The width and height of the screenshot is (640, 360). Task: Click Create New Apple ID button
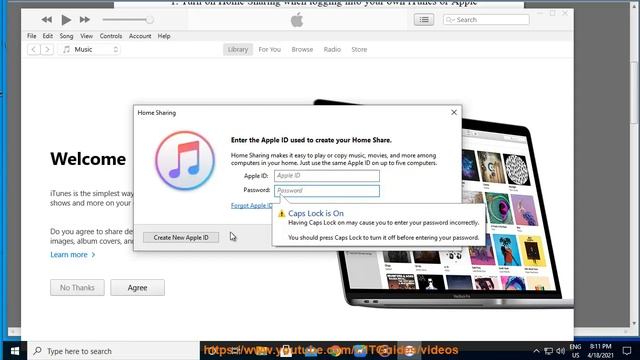(181, 238)
